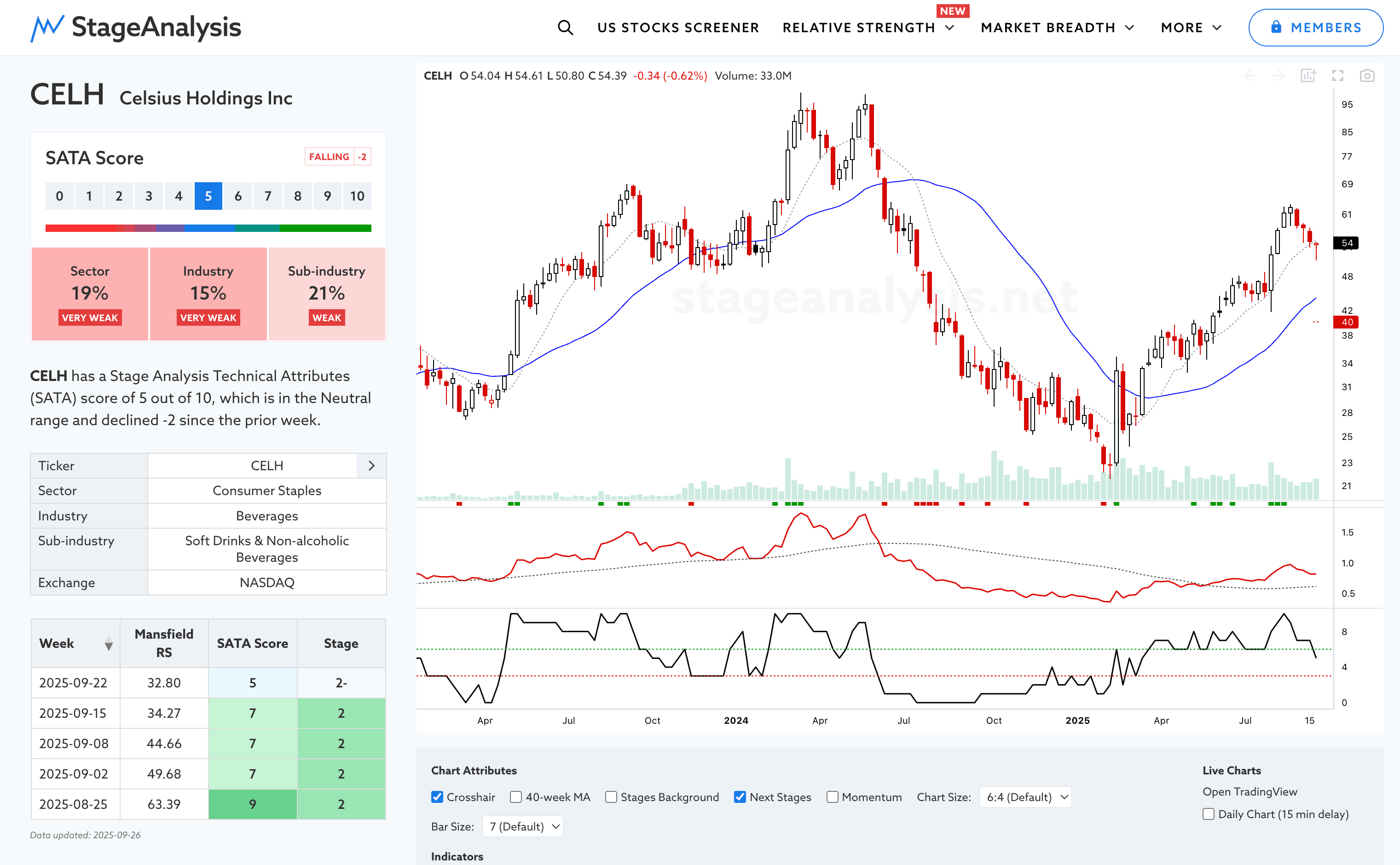Viewport: 1400px width, 865px height.
Task: Click the NASDAQ exchange cell
Action: [x=266, y=582]
